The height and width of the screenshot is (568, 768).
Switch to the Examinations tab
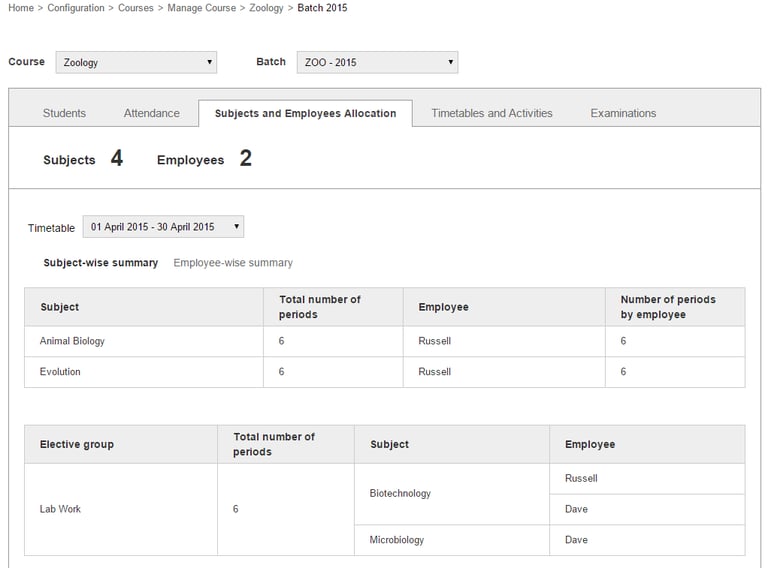point(623,113)
